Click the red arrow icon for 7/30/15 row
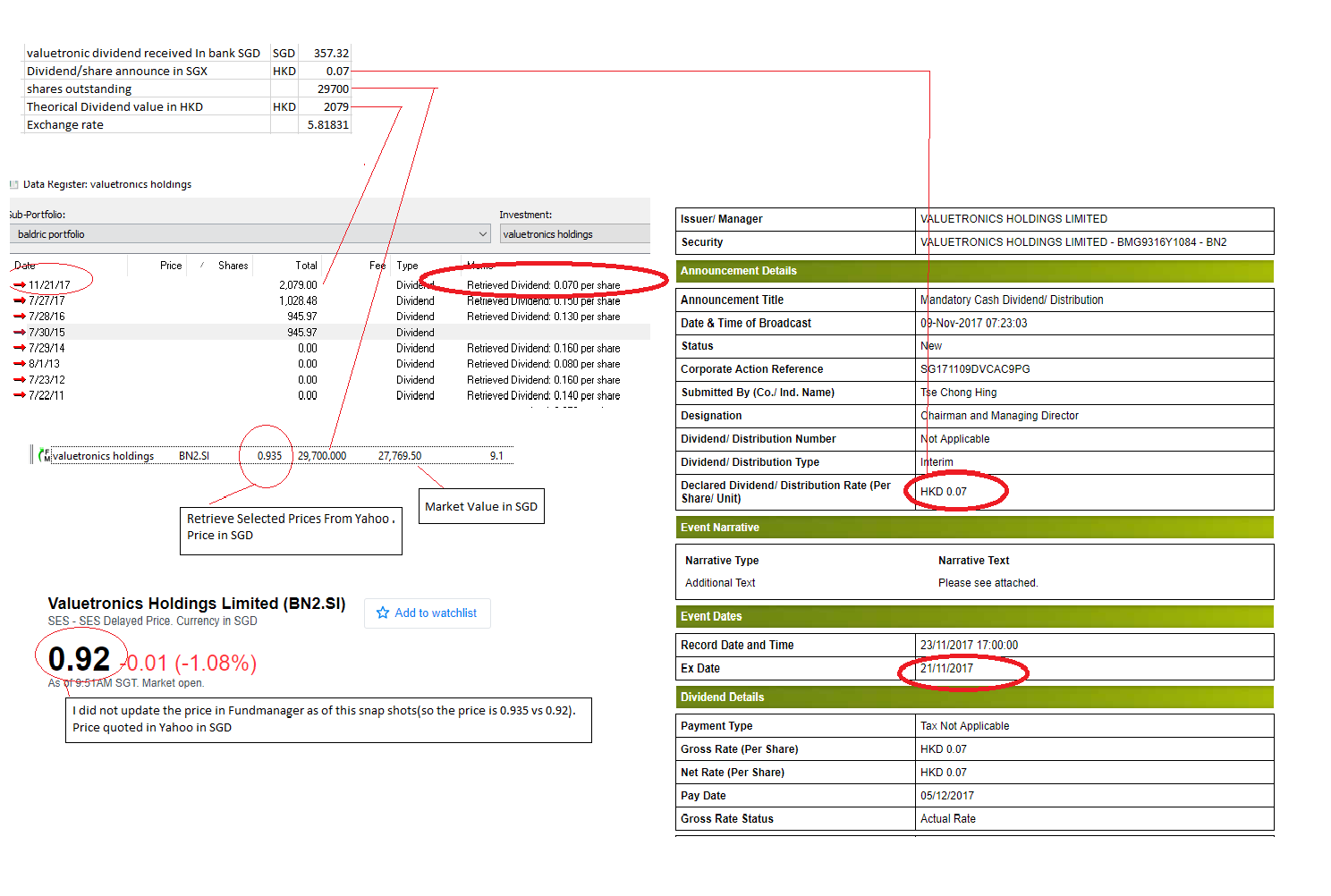 [20, 332]
